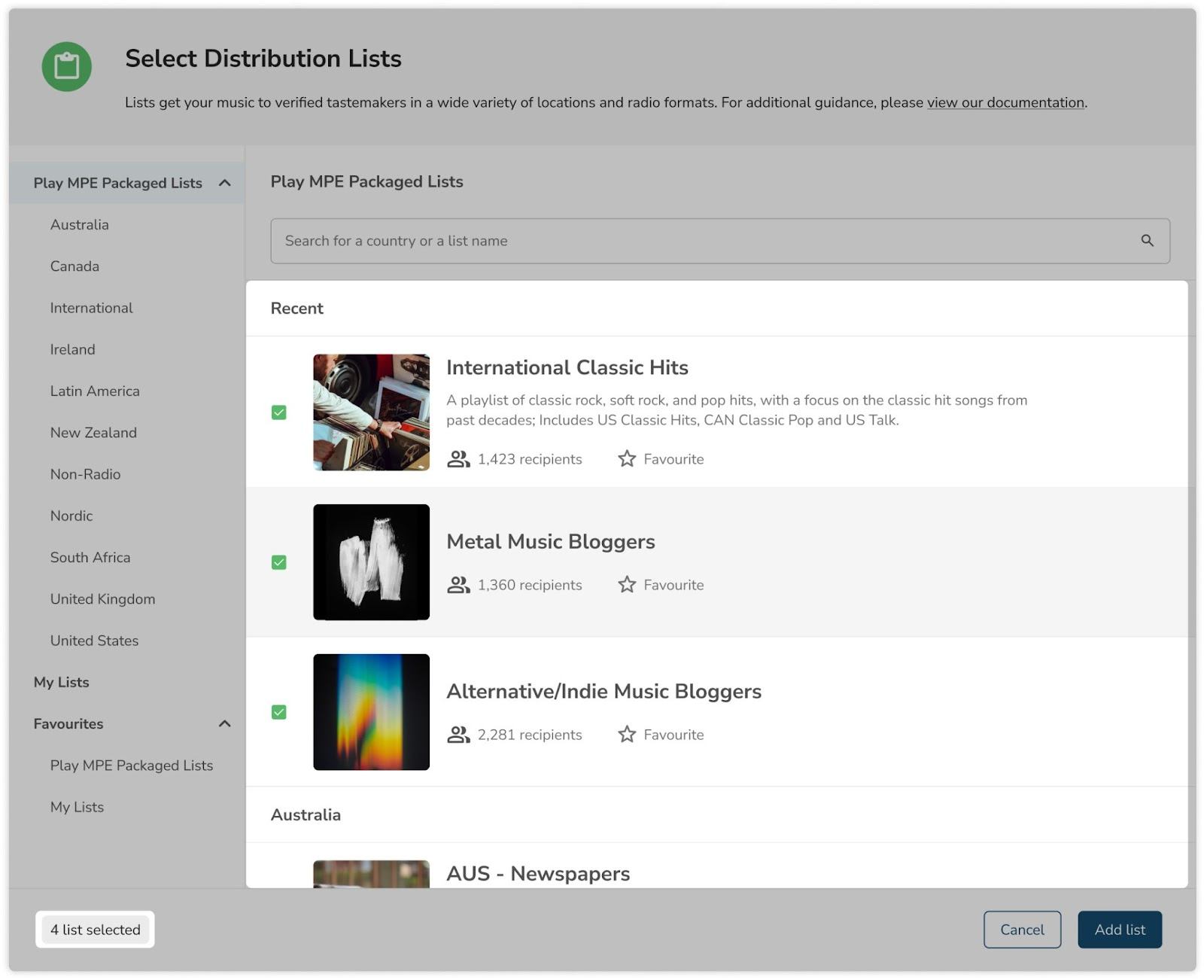The height and width of the screenshot is (980, 1204).
Task: Click the 4 list selected badge
Action: [96, 930]
